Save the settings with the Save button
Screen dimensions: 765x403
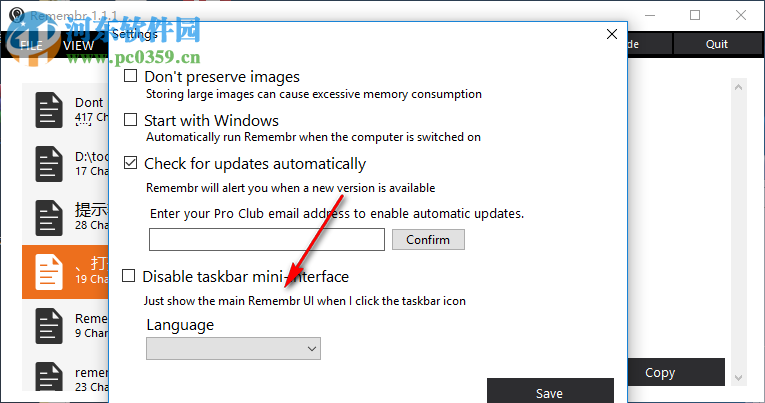549,391
